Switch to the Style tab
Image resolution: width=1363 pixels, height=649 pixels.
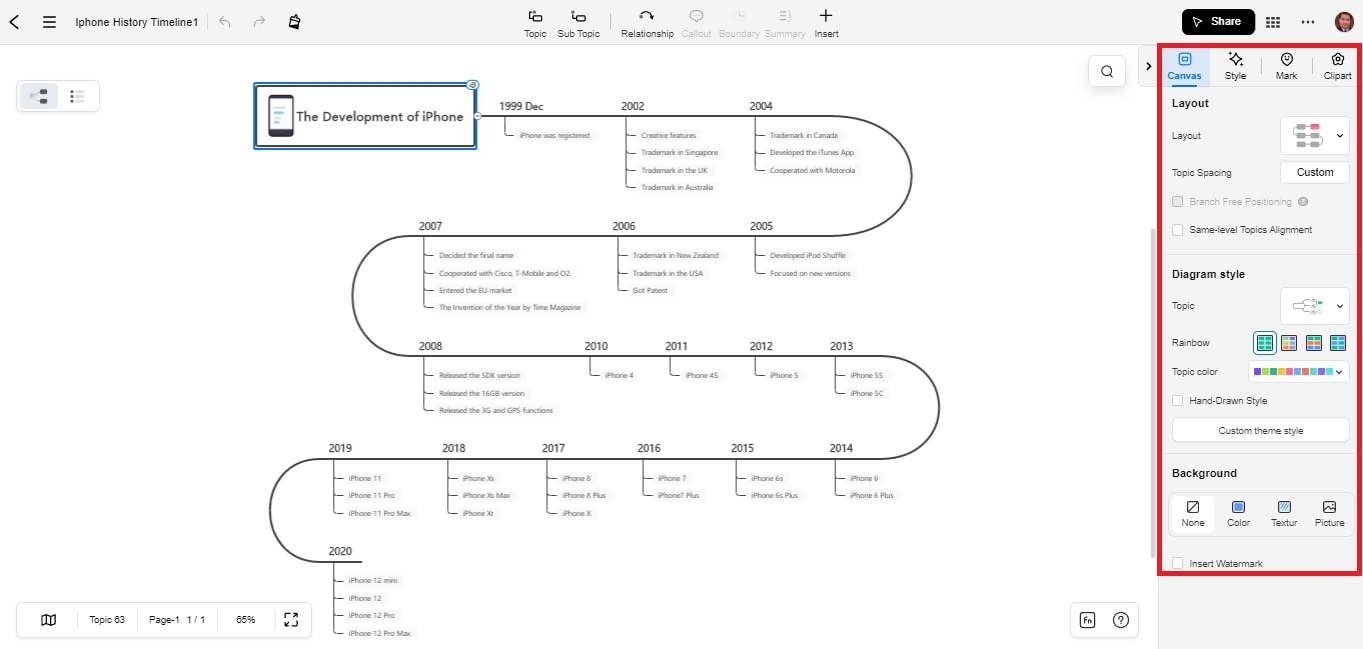1236,66
